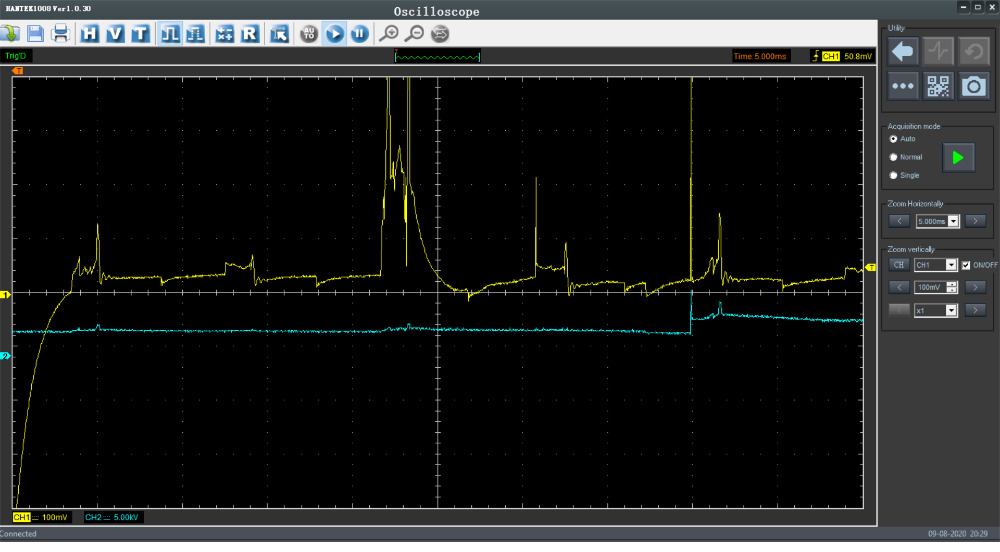Click the AUTO set button
This screenshot has height=552, width=1000.
[309, 34]
